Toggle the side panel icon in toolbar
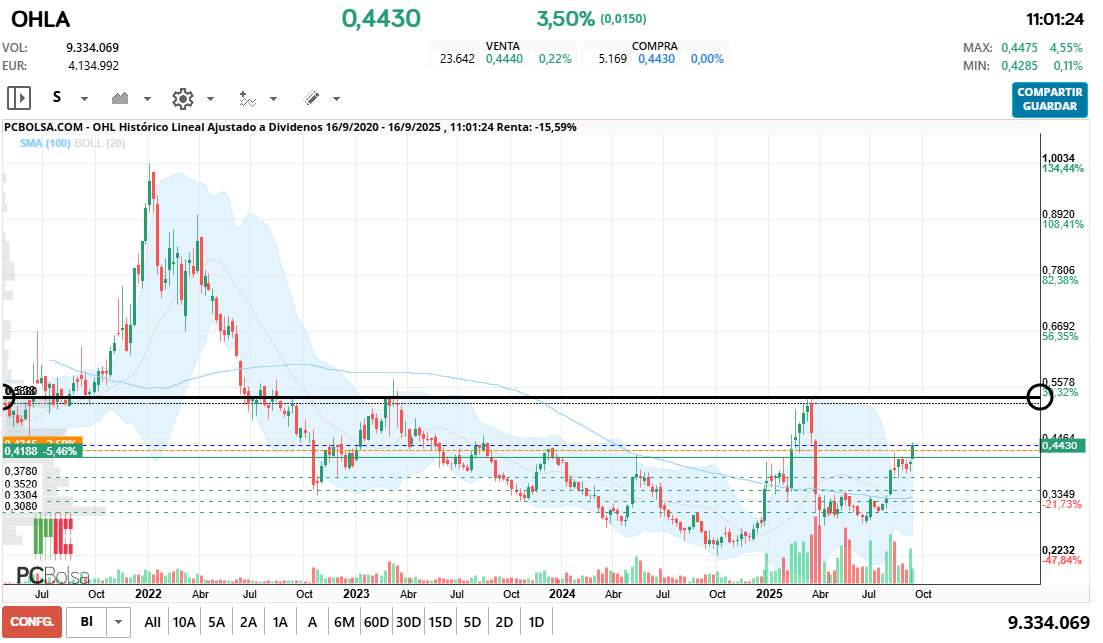1103x643 pixels. click(19, 98)
